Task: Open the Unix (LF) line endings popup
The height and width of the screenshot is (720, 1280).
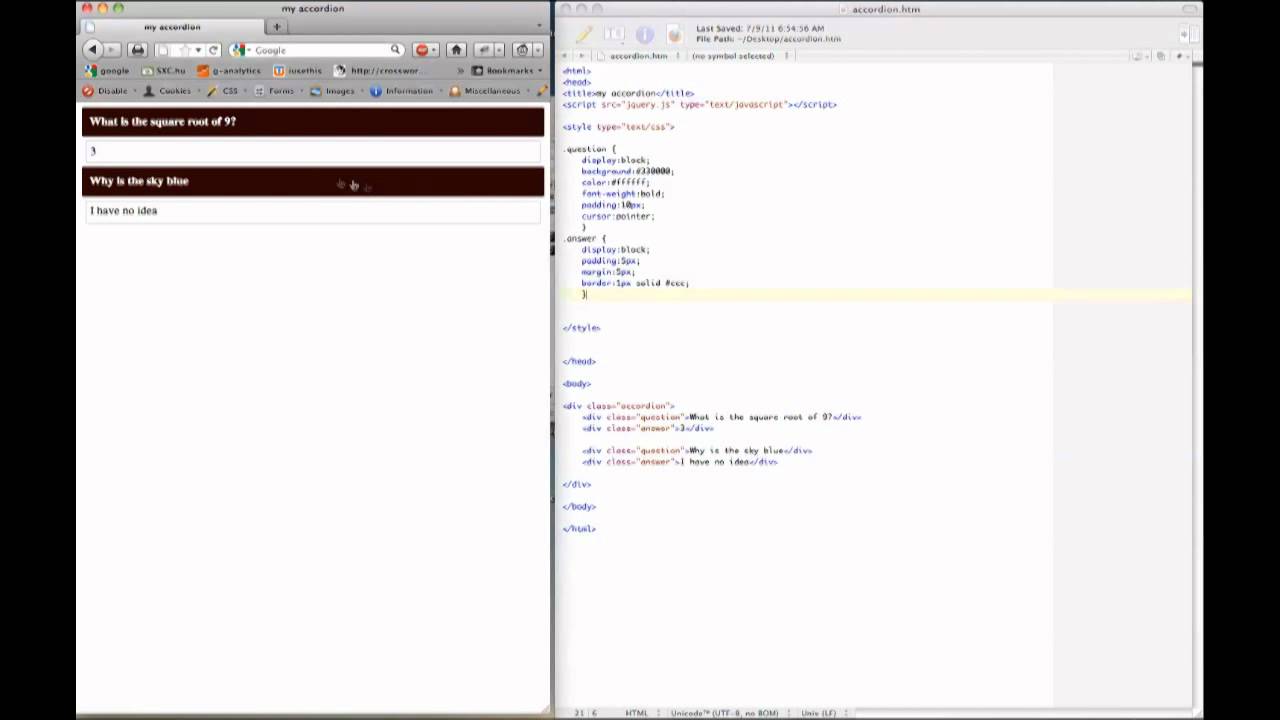Action: click(x=822, y=713)
